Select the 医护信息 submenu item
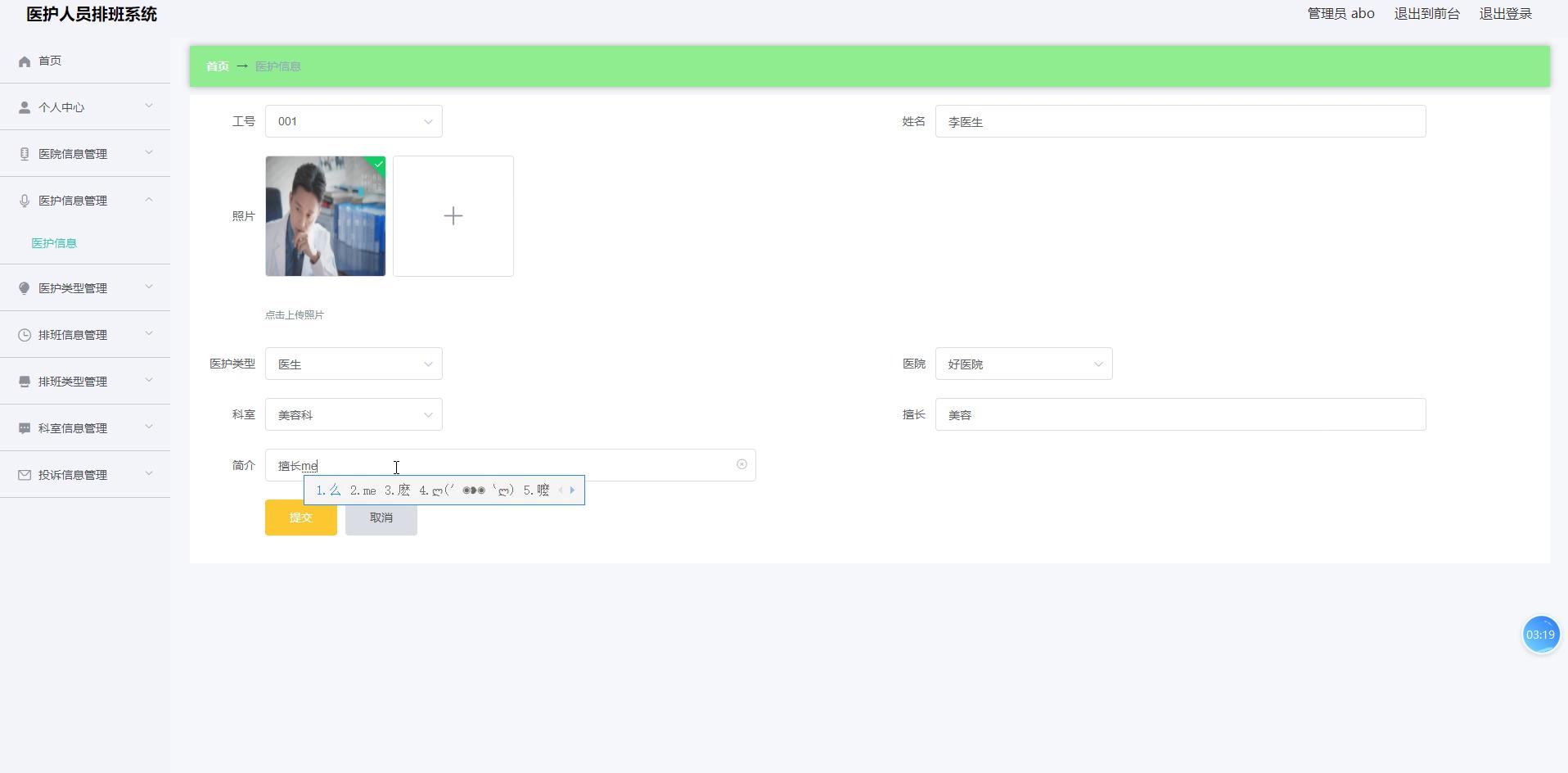The width and height of the screenshot is (1568, 773). pos(54,243)
